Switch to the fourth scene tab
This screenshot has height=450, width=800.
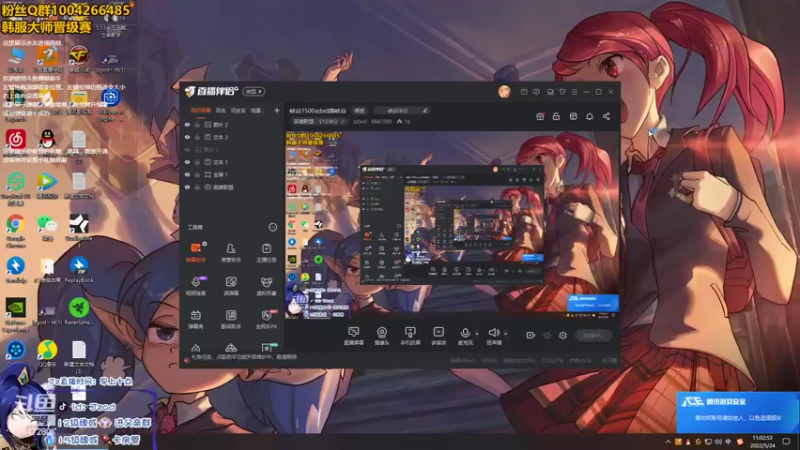256,110
